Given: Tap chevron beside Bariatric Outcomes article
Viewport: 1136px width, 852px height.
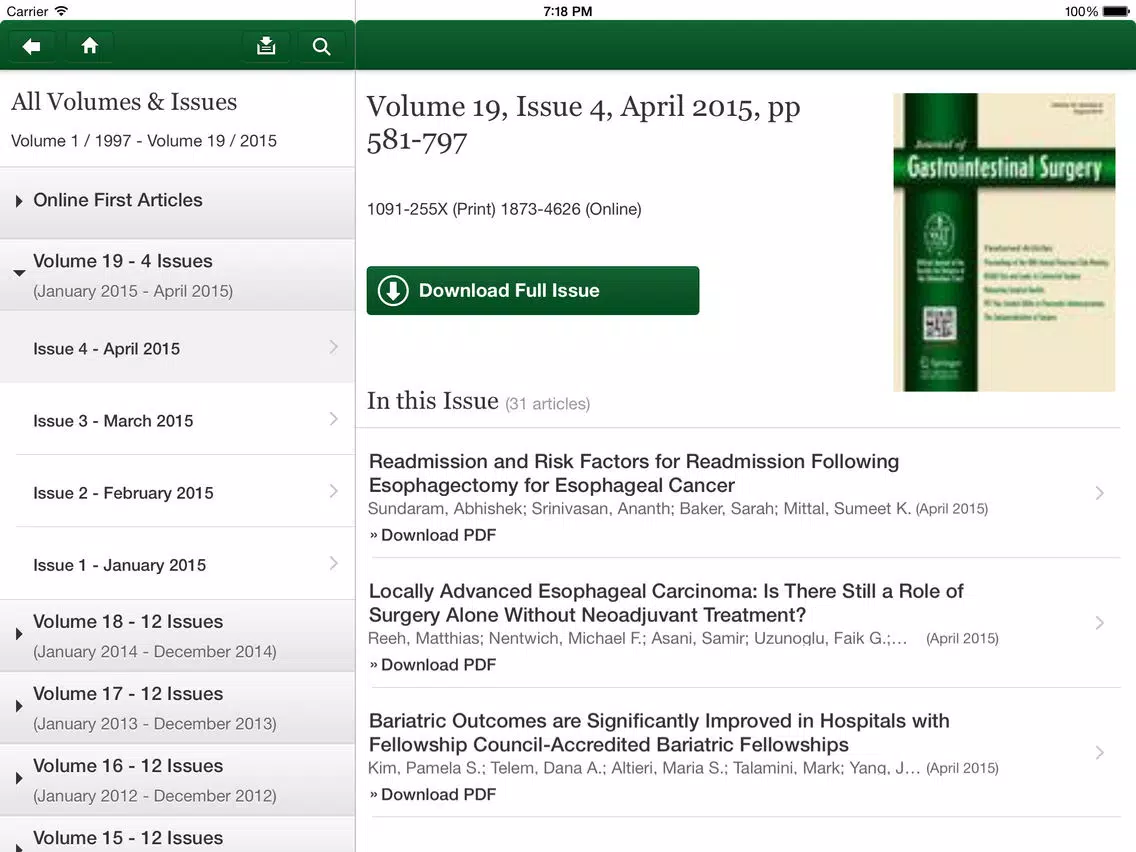Looking at the screenshot, I should [1099, 753].
